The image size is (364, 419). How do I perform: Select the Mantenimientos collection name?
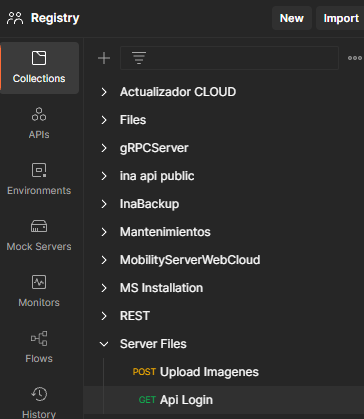click(165, 232)
